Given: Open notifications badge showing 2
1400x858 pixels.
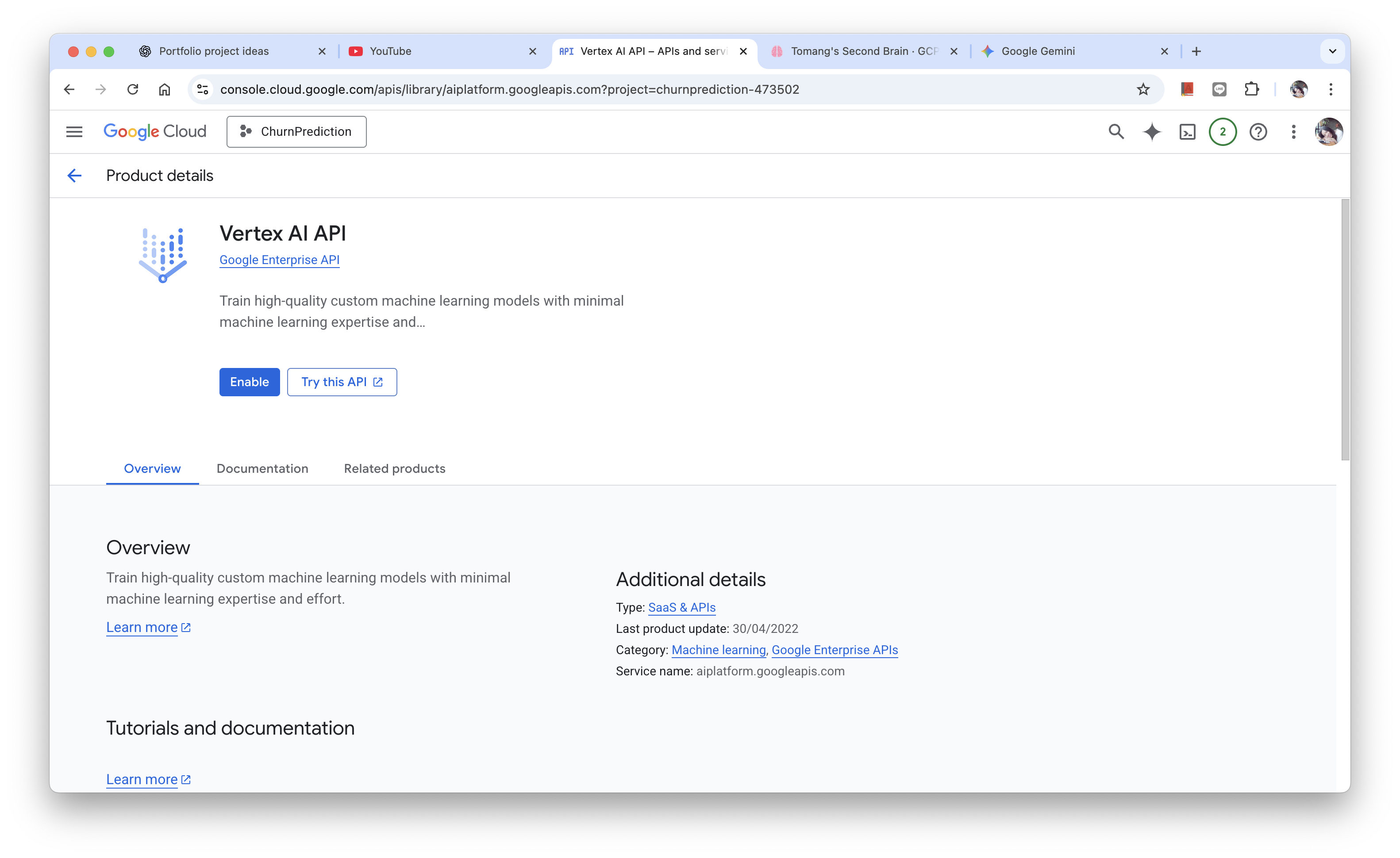Looking at the screenshot, I should click(1223, 132).
